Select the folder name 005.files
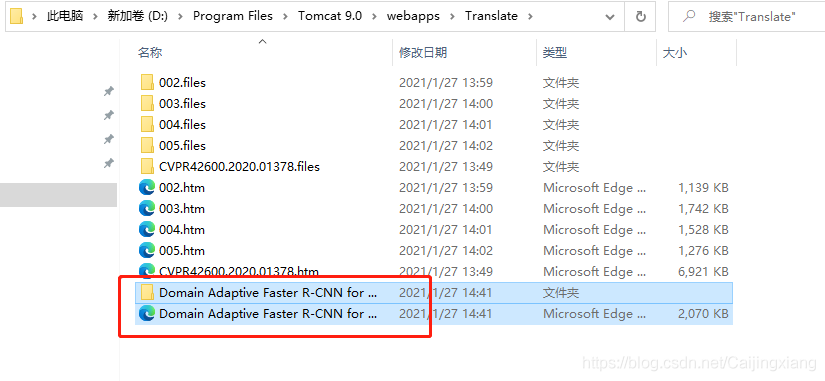 coord(182,146)
